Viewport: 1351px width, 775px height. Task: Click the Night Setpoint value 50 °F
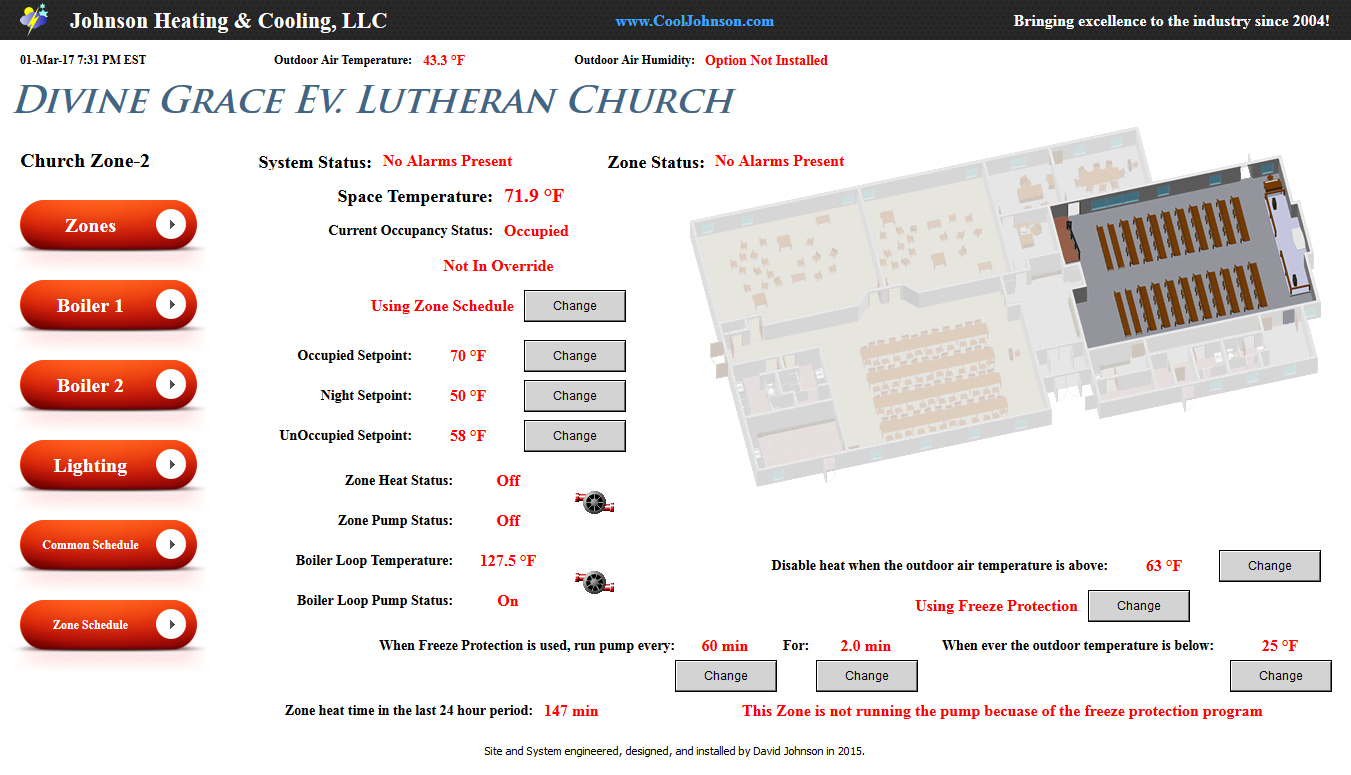click(x=468, y=396)
